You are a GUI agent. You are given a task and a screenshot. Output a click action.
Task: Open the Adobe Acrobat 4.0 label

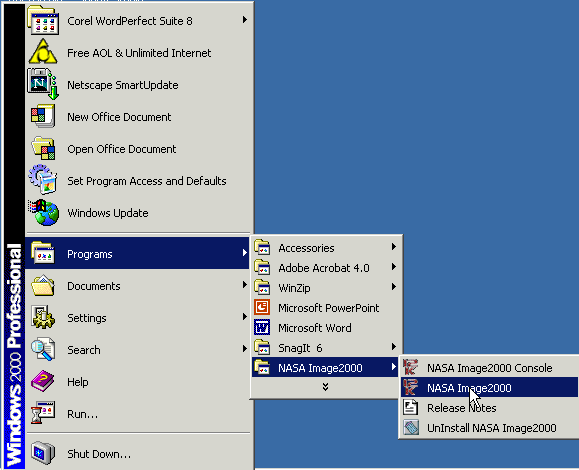point(324,268)
